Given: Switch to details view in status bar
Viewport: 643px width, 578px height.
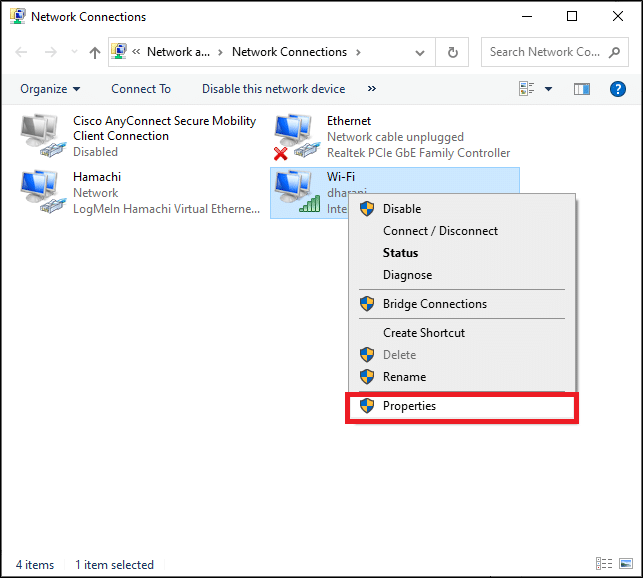Looking at the screenshot, I should [603, 565].
